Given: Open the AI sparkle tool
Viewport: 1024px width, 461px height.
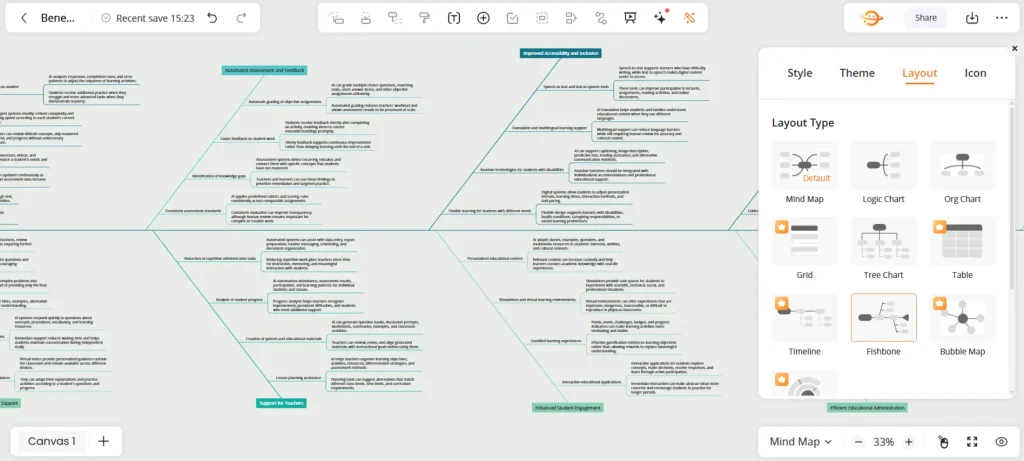Looking at the screenshot, I should coord(660,18).
